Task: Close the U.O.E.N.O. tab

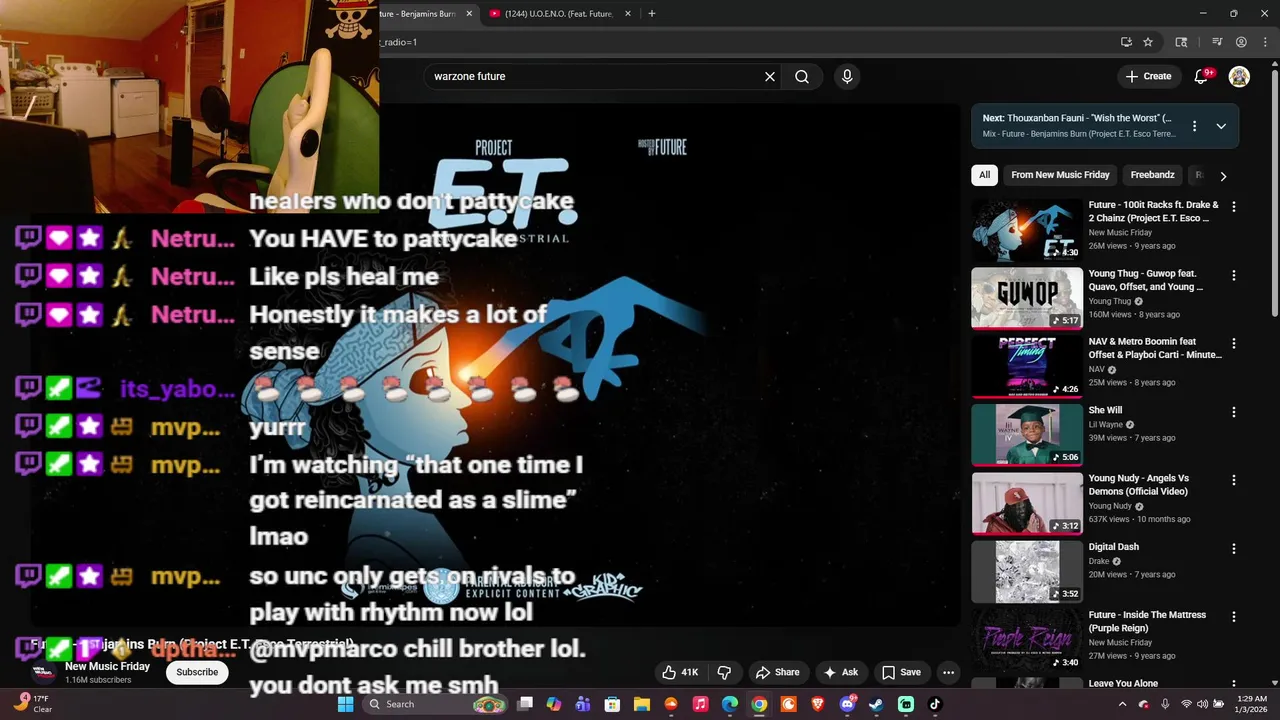Action: point(628,13)
